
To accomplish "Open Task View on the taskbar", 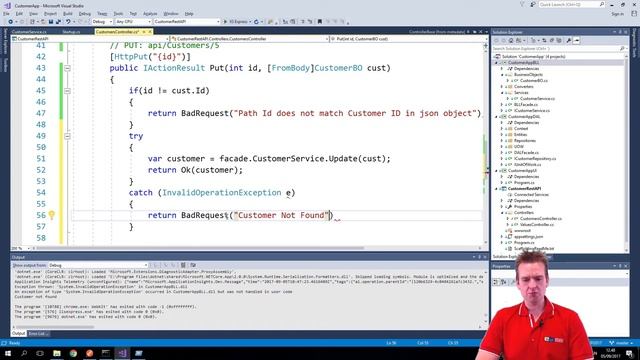I will tap(40, 353).
